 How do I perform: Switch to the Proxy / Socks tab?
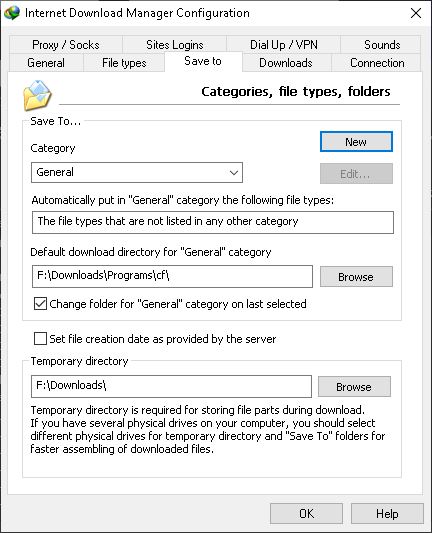tap(66, 45)
